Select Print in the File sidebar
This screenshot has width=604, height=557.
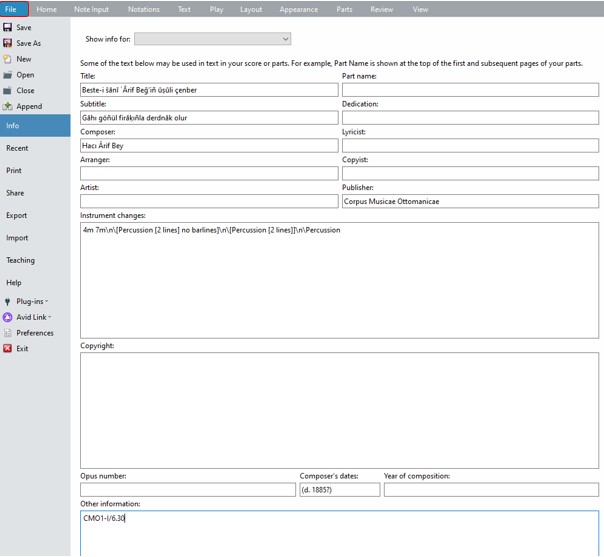[14, 171]
